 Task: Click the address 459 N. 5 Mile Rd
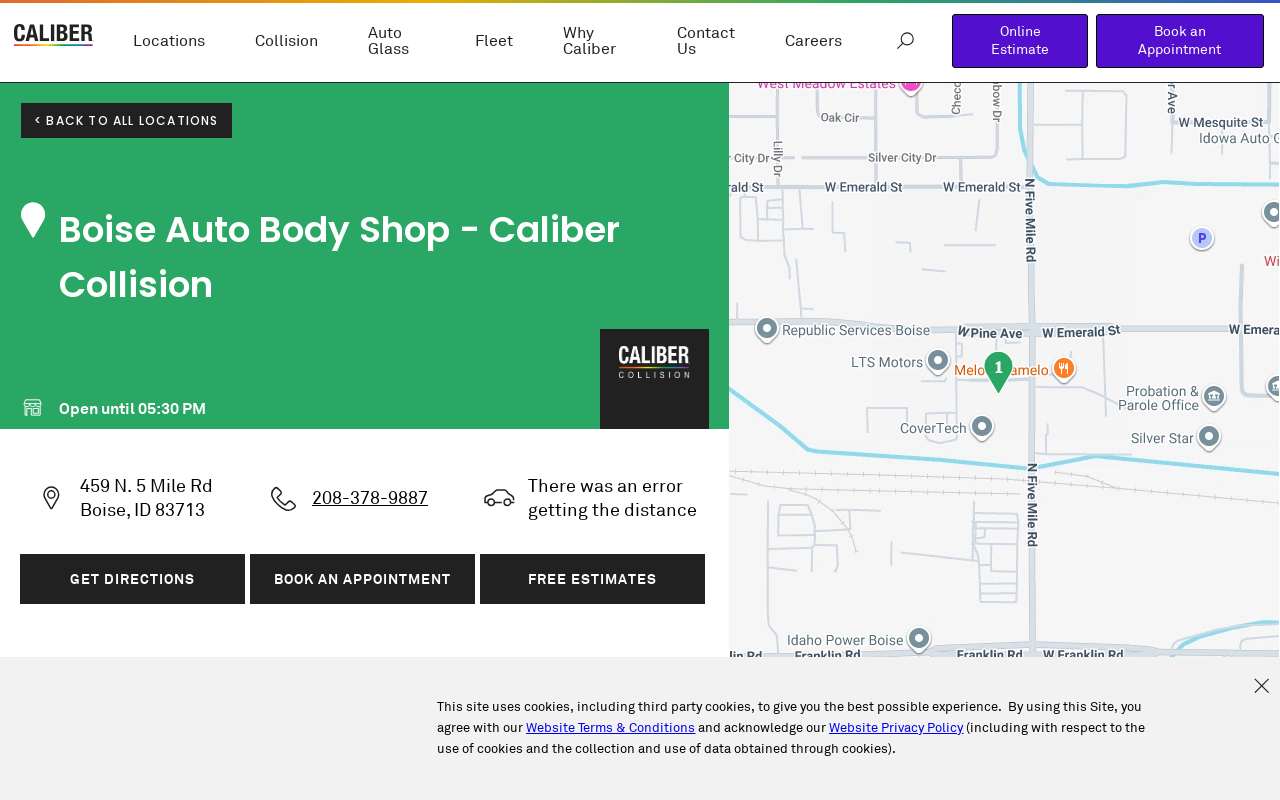(146, 498)
